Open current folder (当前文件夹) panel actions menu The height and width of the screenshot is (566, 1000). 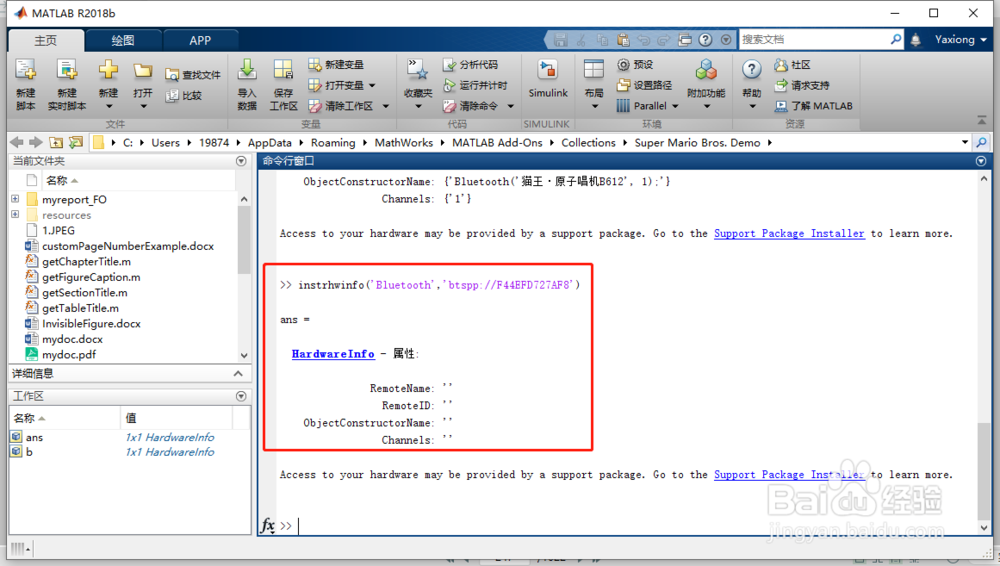[241, 161]
